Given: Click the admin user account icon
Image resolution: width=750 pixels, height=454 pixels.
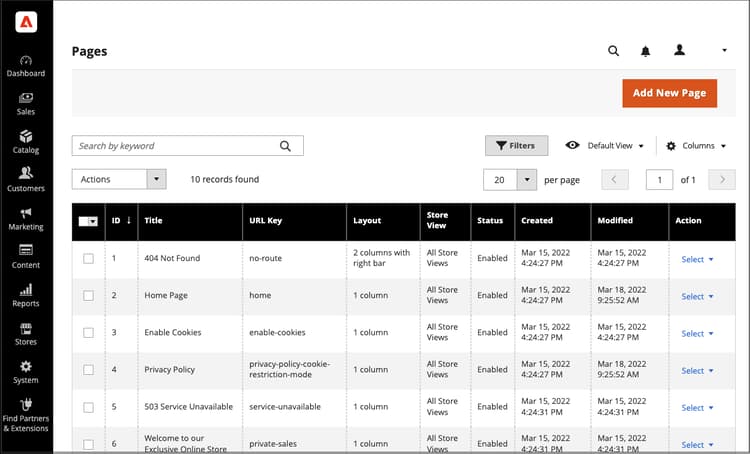Looking at the screenshot, I should click(x=679, y=50).
